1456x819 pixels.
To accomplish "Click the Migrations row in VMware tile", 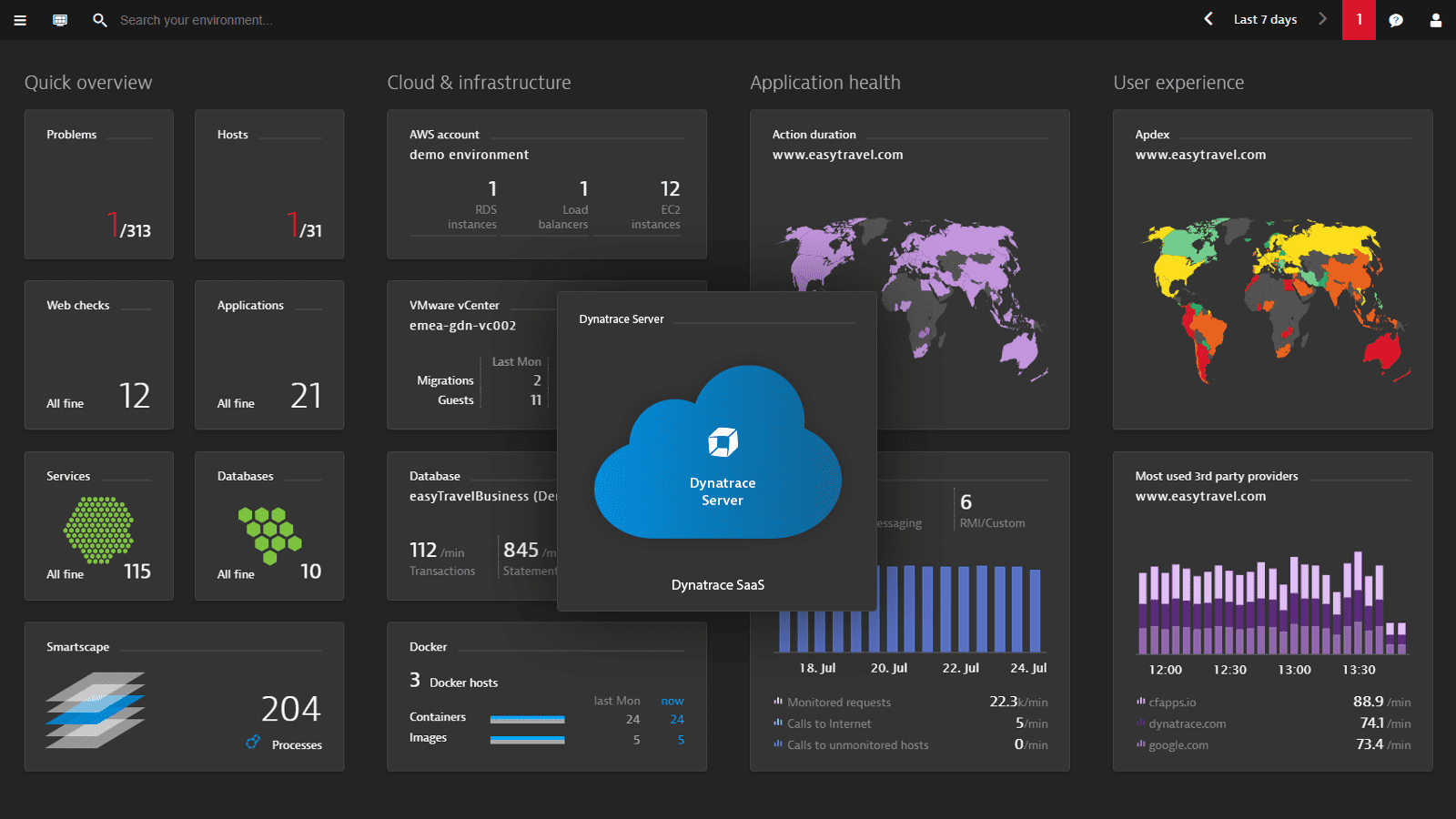I will (479, 380).
